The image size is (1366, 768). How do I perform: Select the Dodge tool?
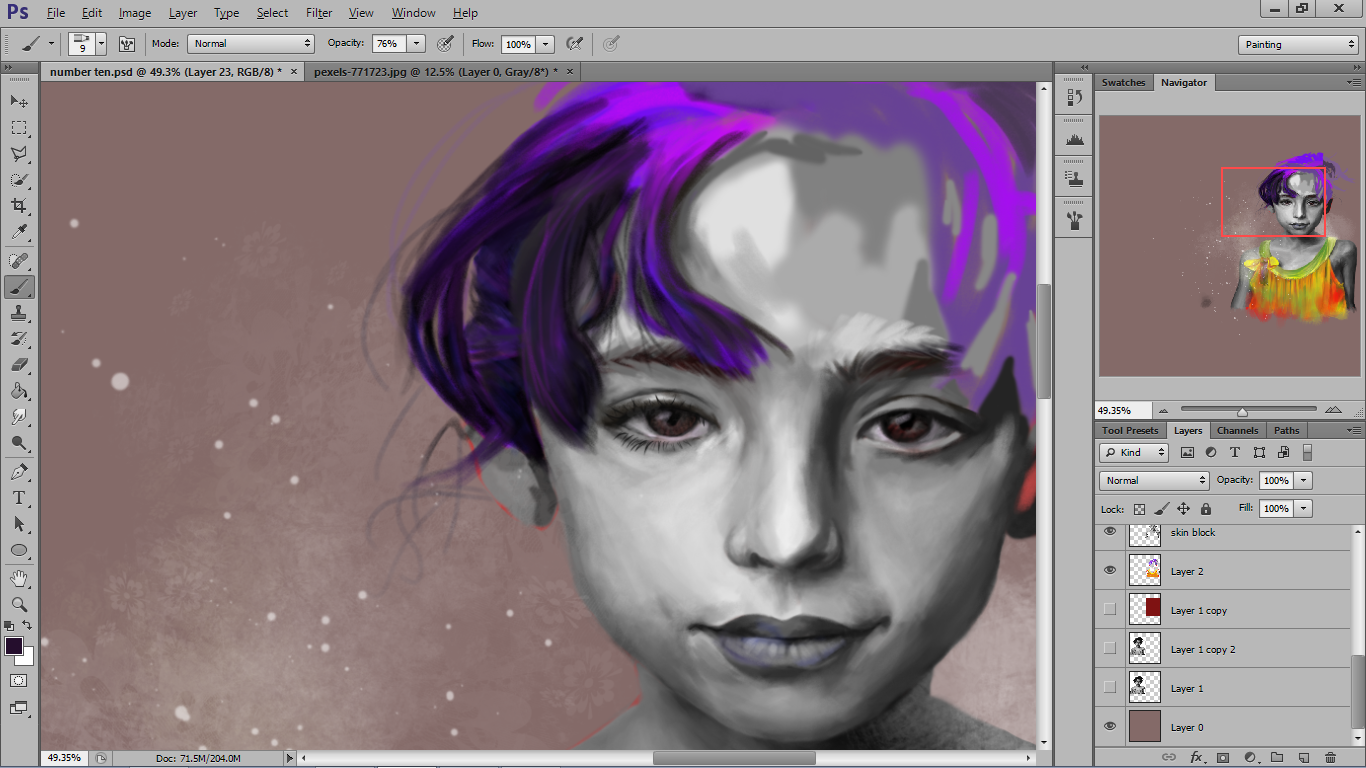(19, 443)
